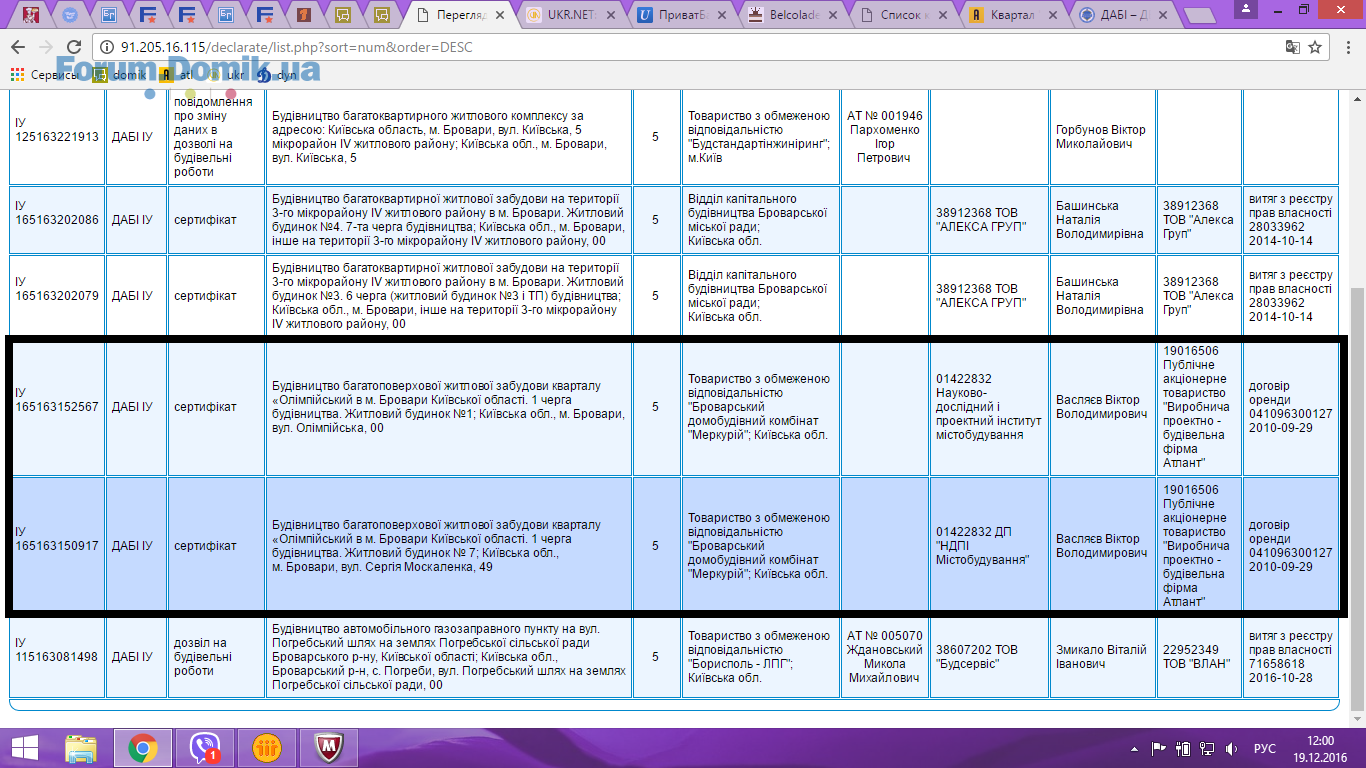1366x768 pixels.
Task: Click '22952349 ТОВ "ВЛАН"' cell
Action: click(1199, 657)
